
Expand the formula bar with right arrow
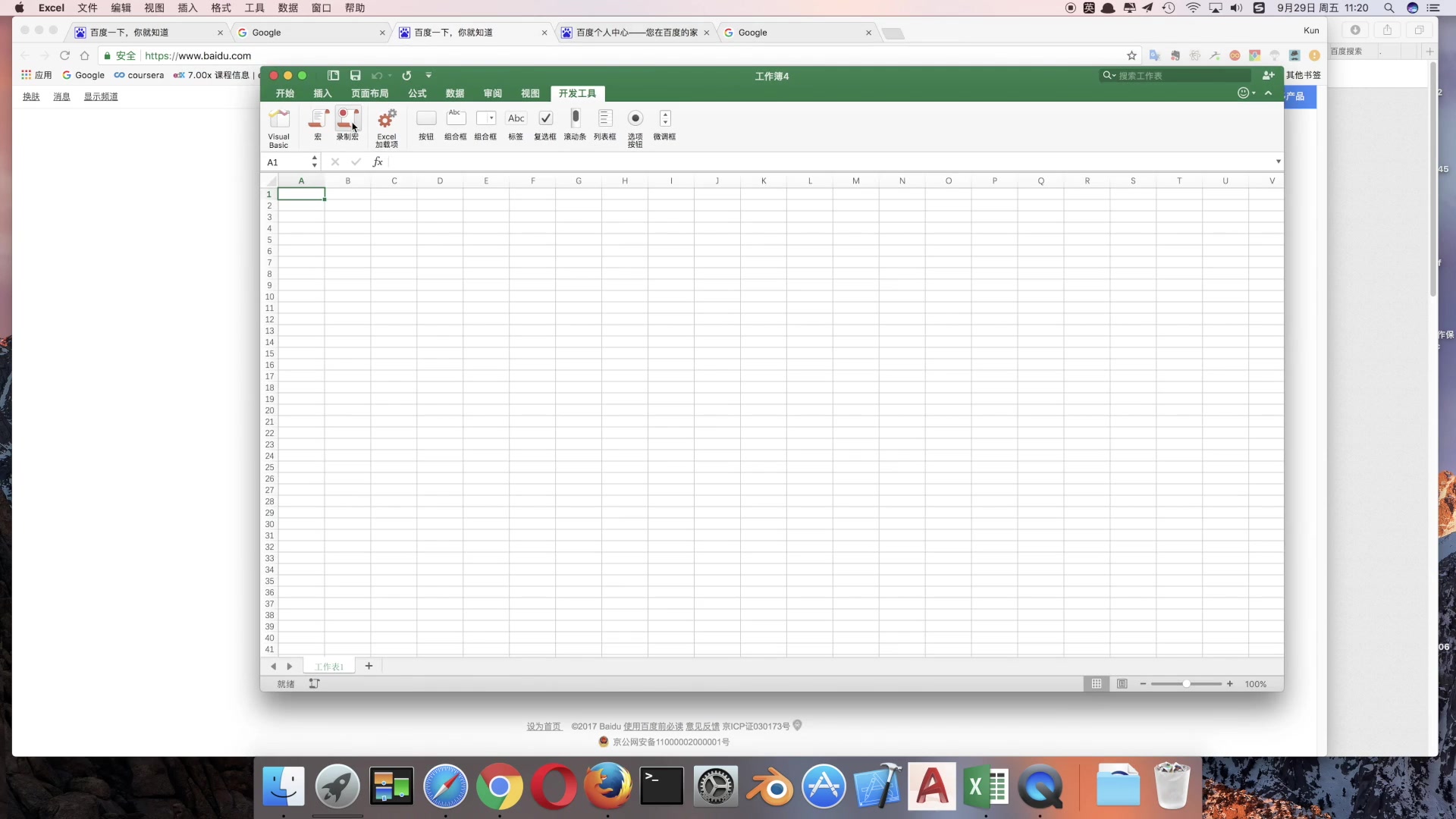click(x=1278, y=162)
